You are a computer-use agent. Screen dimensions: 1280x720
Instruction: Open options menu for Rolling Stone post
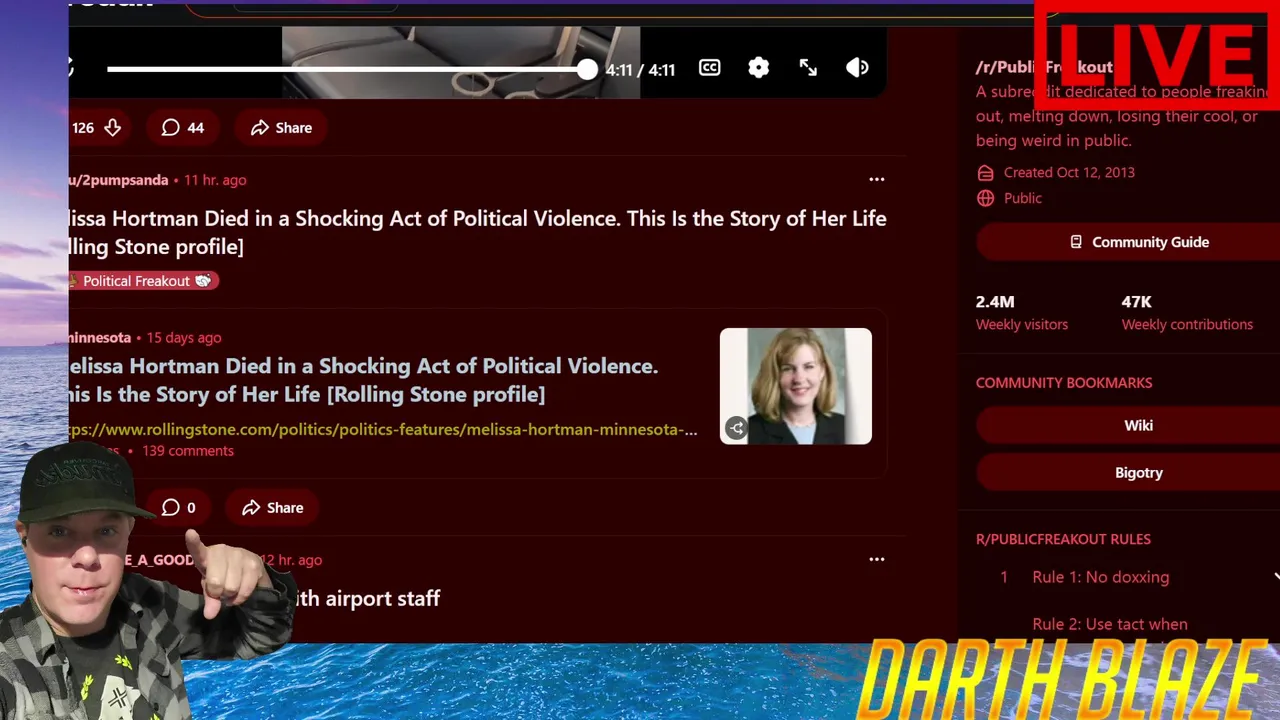point(877,179)
